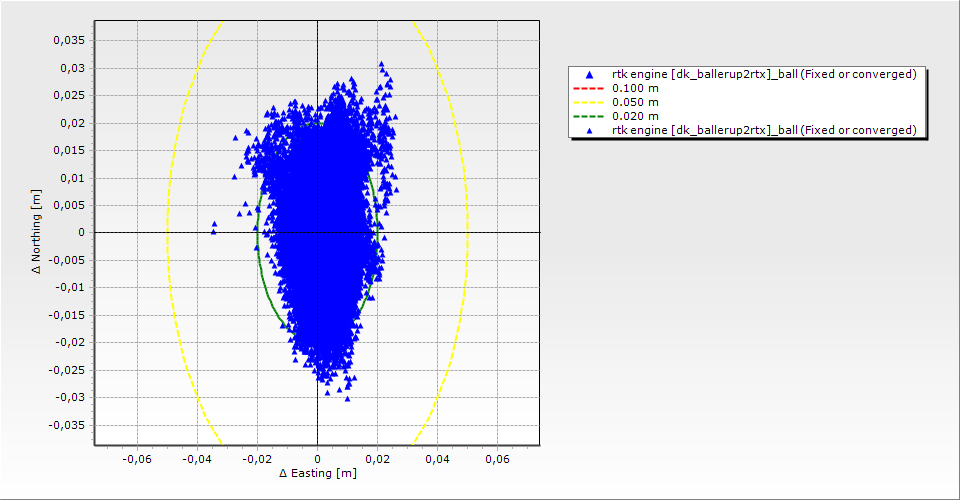
Task: Select first rtk engine legend entry with large triangle
Action: pos(745,74)
